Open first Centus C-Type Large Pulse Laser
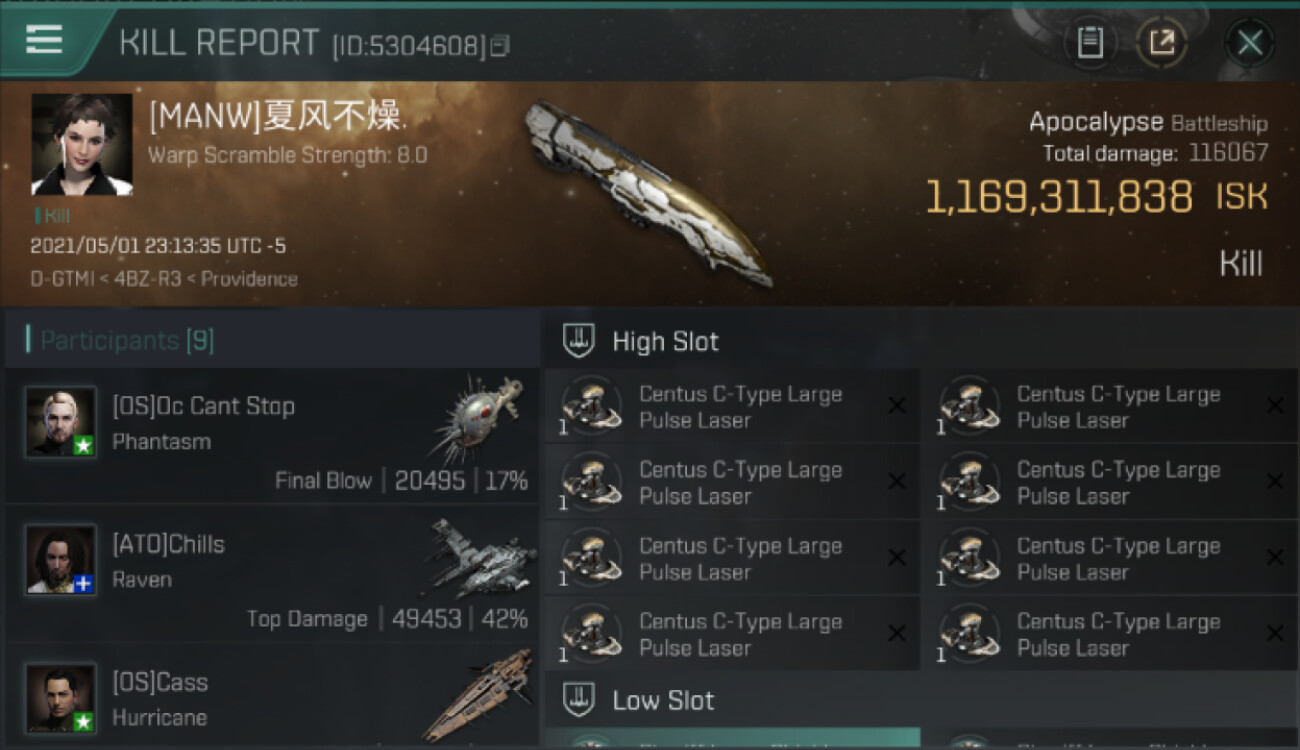The image size is (1300, 750). (x=732, y=407)
